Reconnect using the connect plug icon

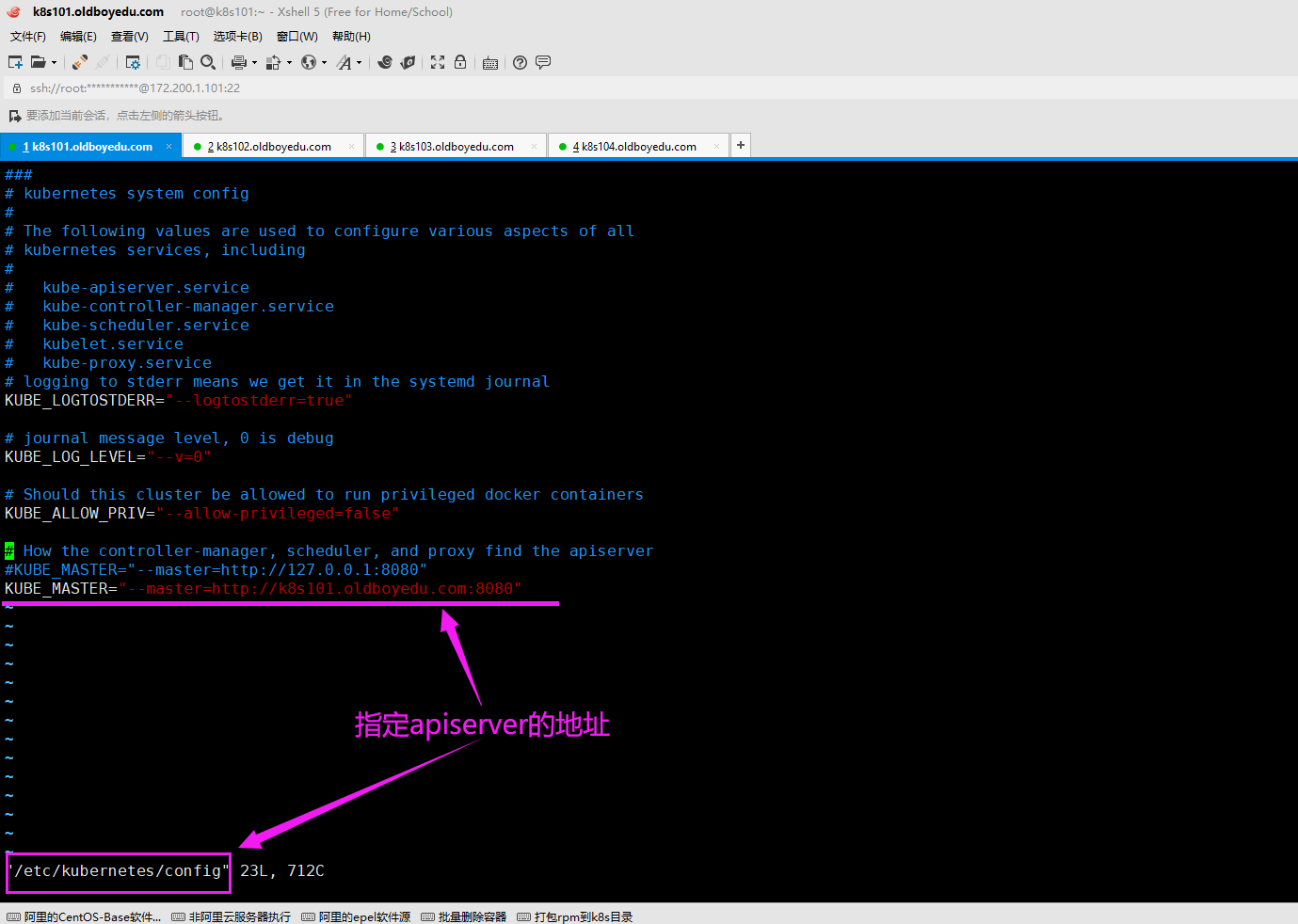coord(78,62)
